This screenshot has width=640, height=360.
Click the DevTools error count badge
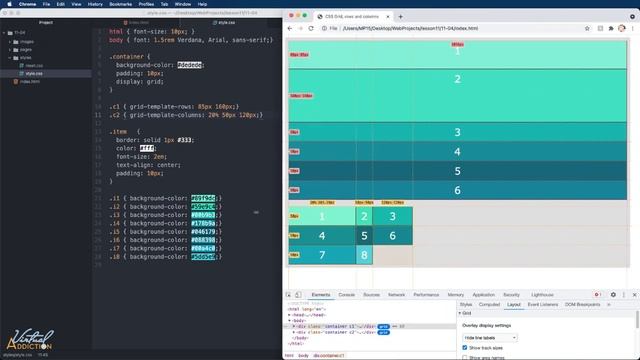pos(598,295)
